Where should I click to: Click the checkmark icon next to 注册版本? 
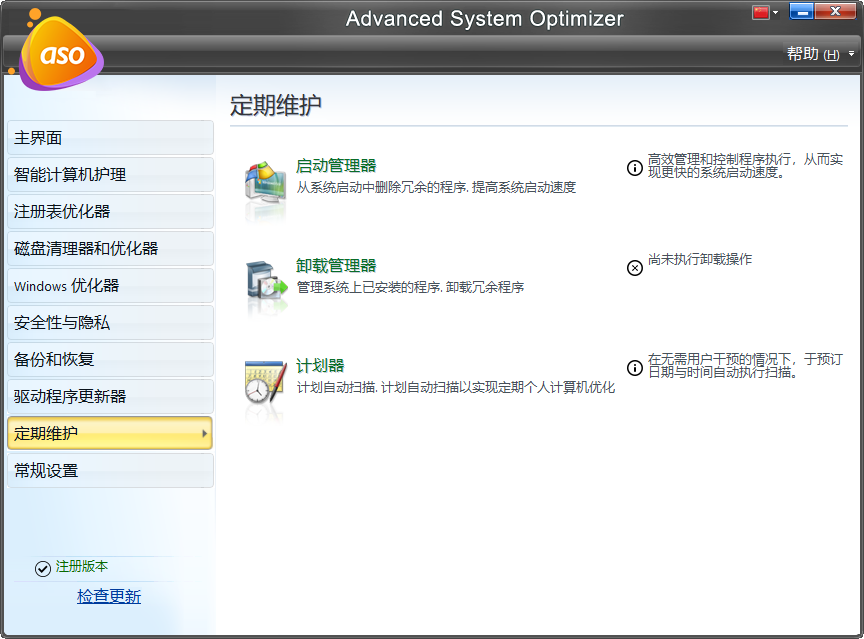click(x=43, y=568)
